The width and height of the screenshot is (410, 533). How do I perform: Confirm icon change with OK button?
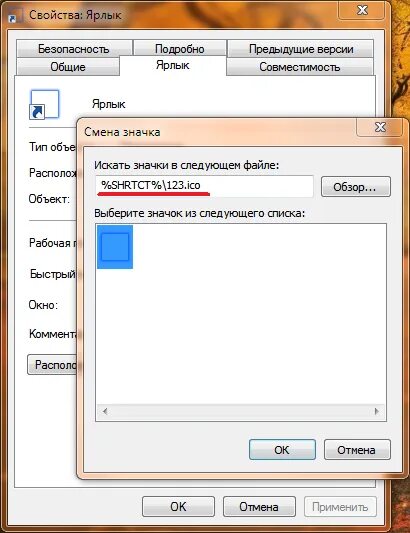(282, 450)
